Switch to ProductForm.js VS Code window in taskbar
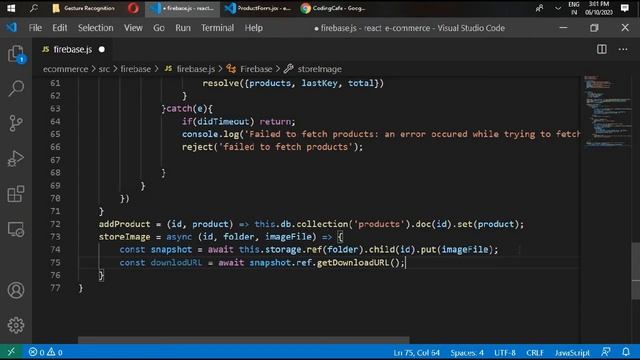Viewport: 640px width, 360px height. (x=258, y=8)
